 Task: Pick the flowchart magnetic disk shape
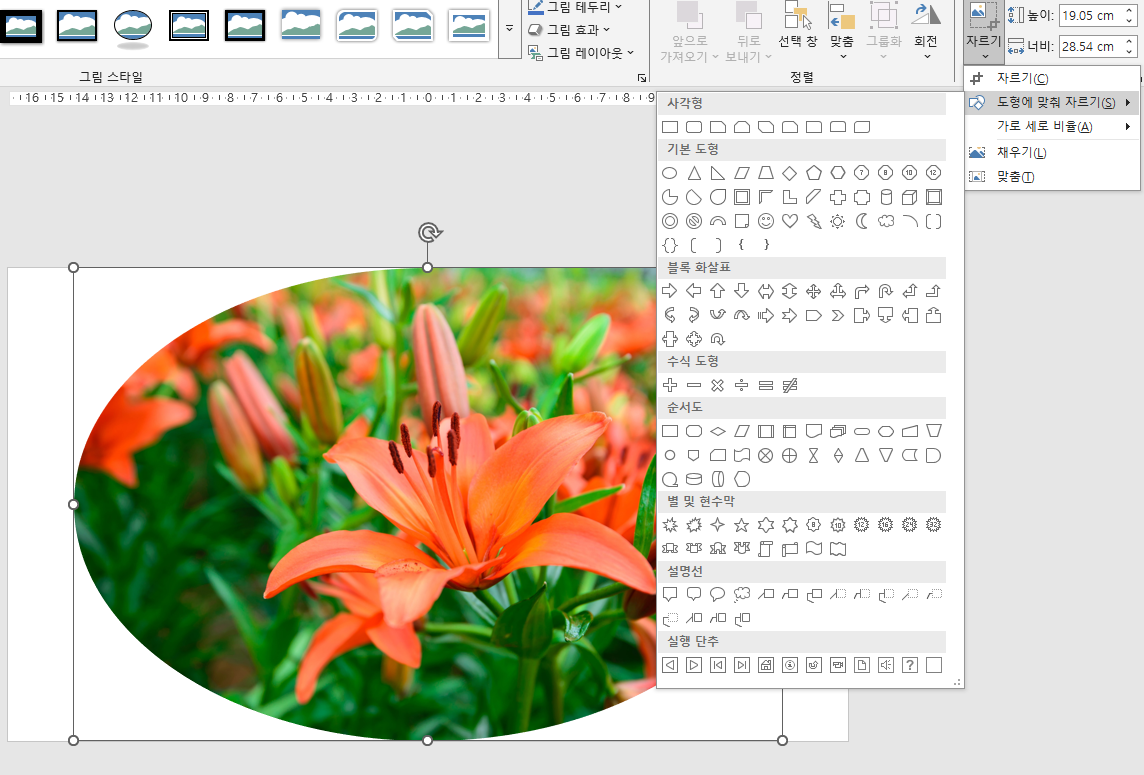point(694,479)
